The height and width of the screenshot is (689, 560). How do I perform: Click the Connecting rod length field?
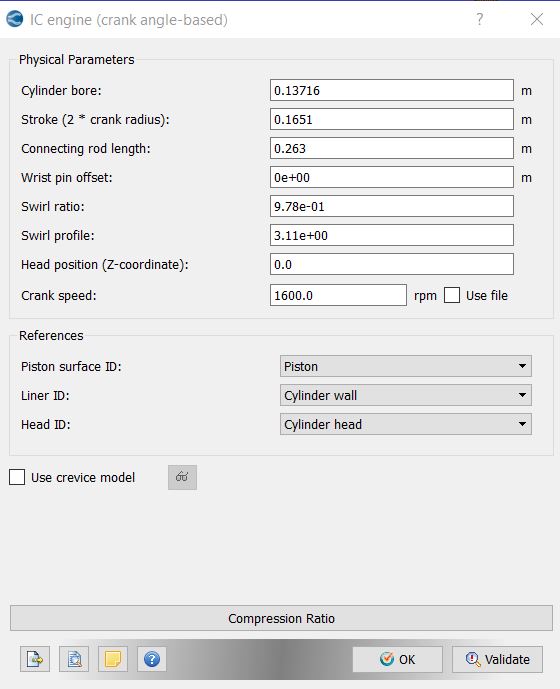pos(392,149)
